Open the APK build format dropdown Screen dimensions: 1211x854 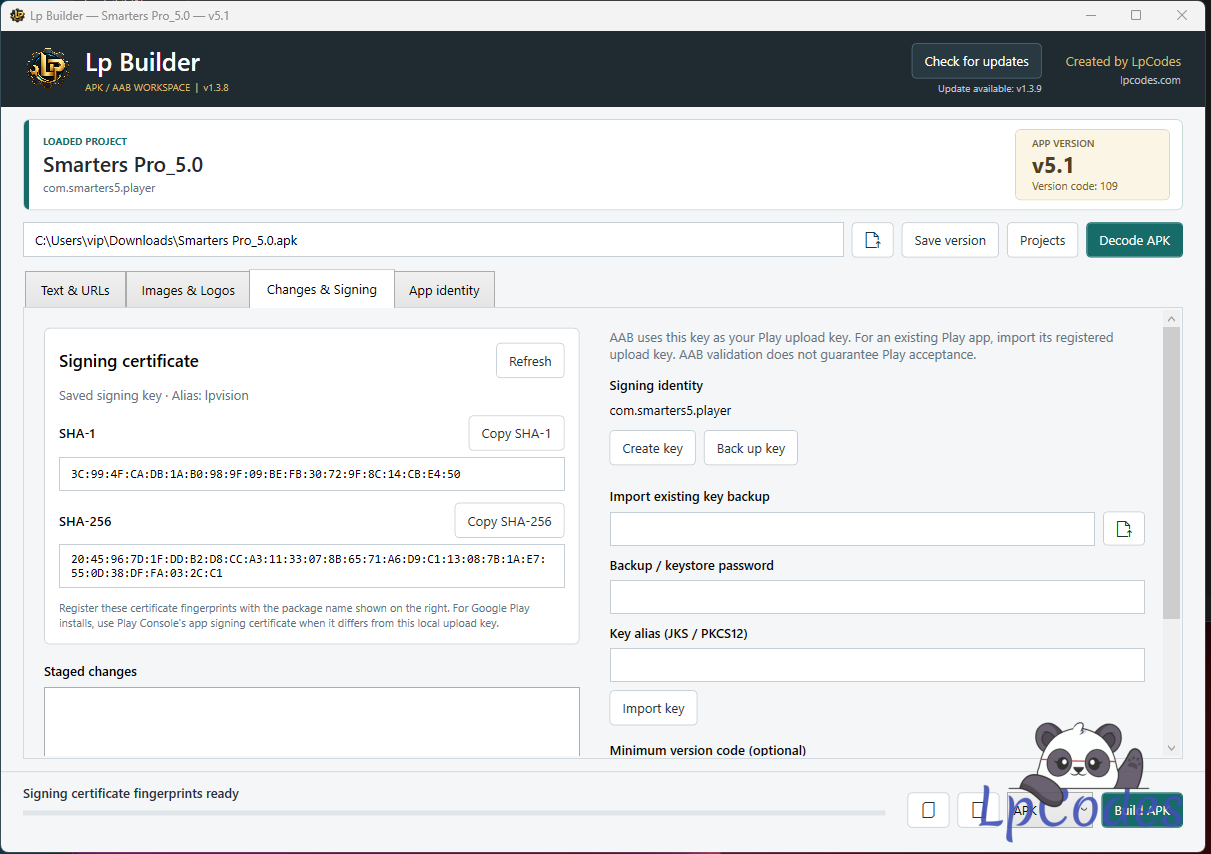1050,810
